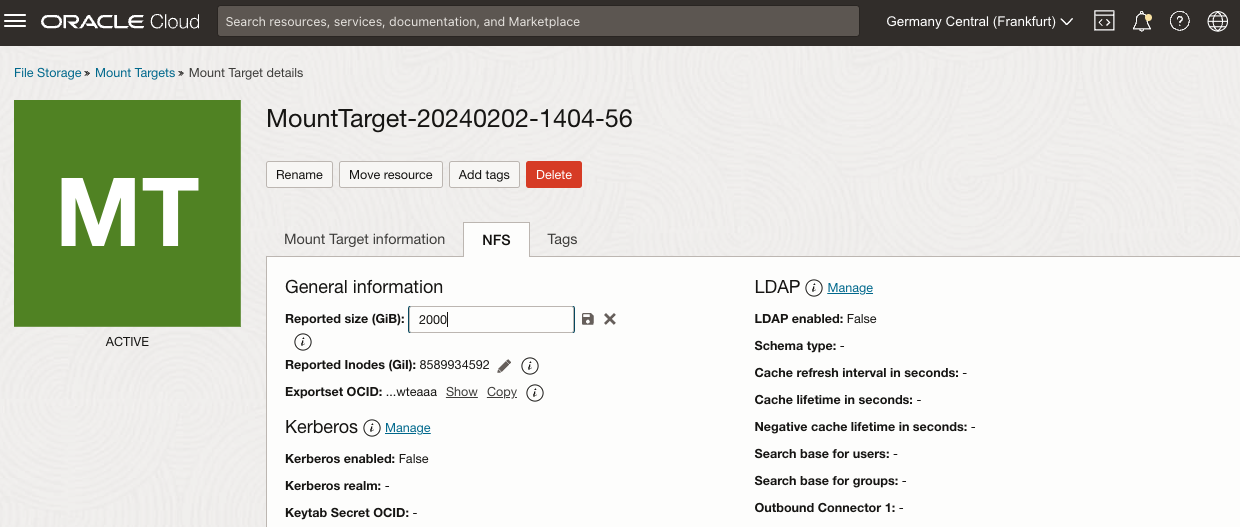Edit Reported Inodes with pencil icon
Image resolution: width=1240 pixels, height=527 pixels.
coord(504,366)
